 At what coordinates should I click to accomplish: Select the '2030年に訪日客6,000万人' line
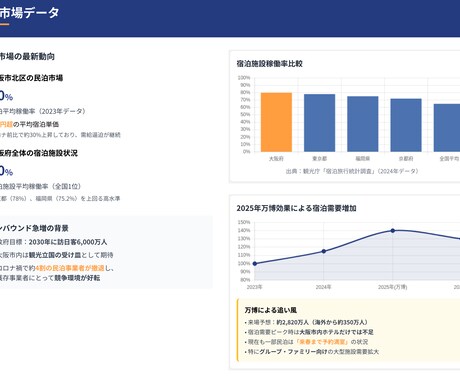[68, 242]
